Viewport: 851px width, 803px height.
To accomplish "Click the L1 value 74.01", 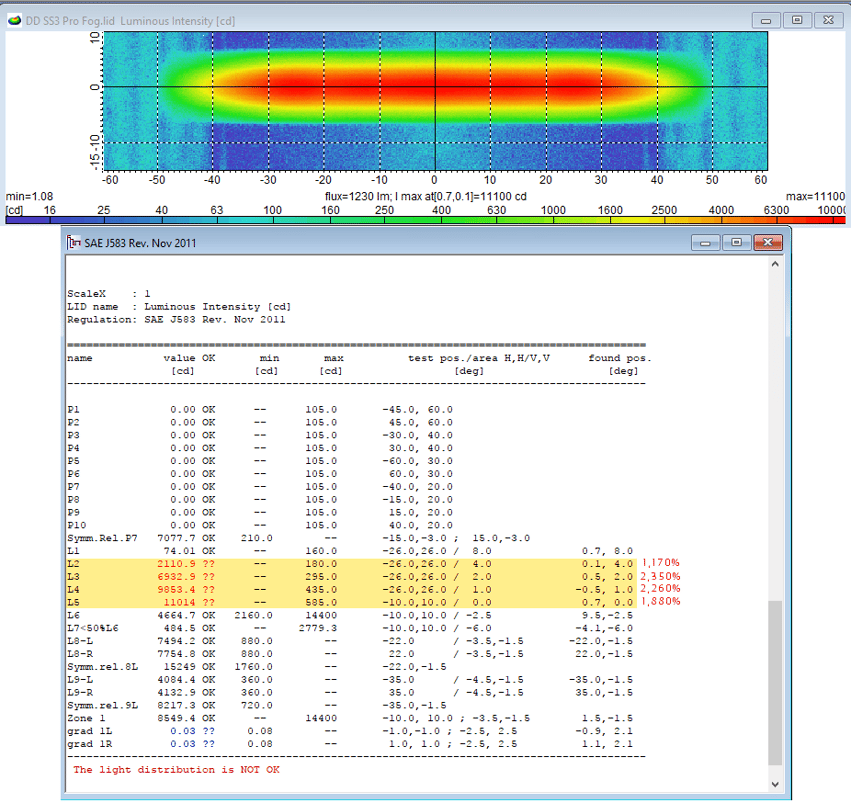I will (179, 551).
